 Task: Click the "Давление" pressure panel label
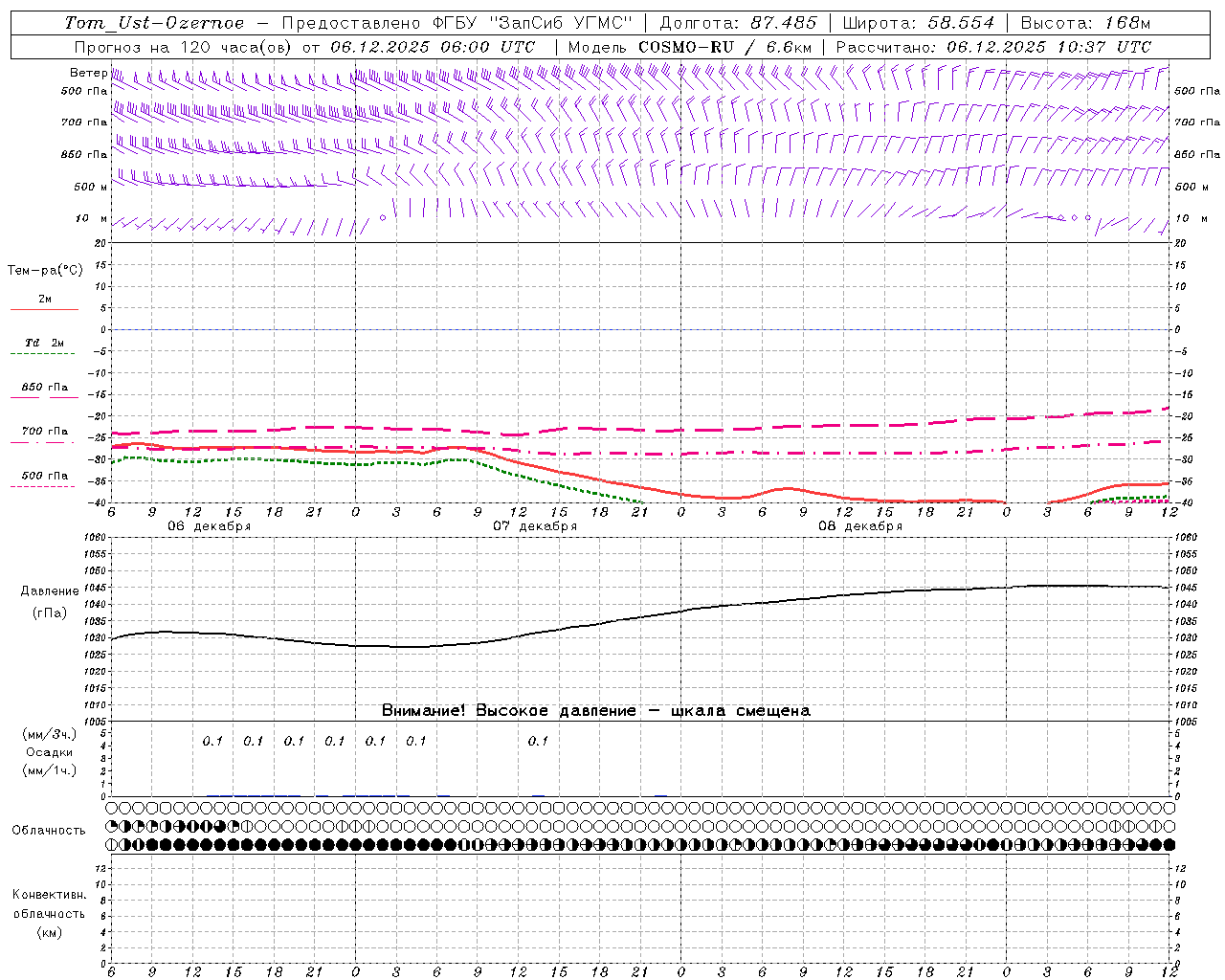click(50, 591)
